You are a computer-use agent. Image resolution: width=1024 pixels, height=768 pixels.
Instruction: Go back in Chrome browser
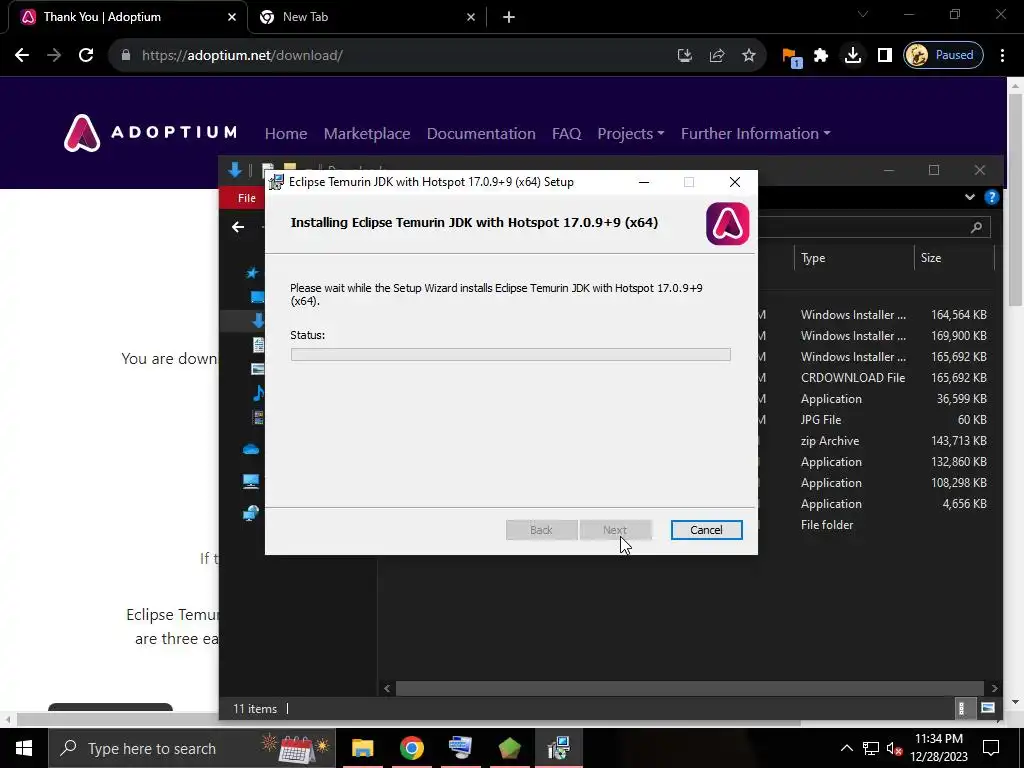click(22, 55)
